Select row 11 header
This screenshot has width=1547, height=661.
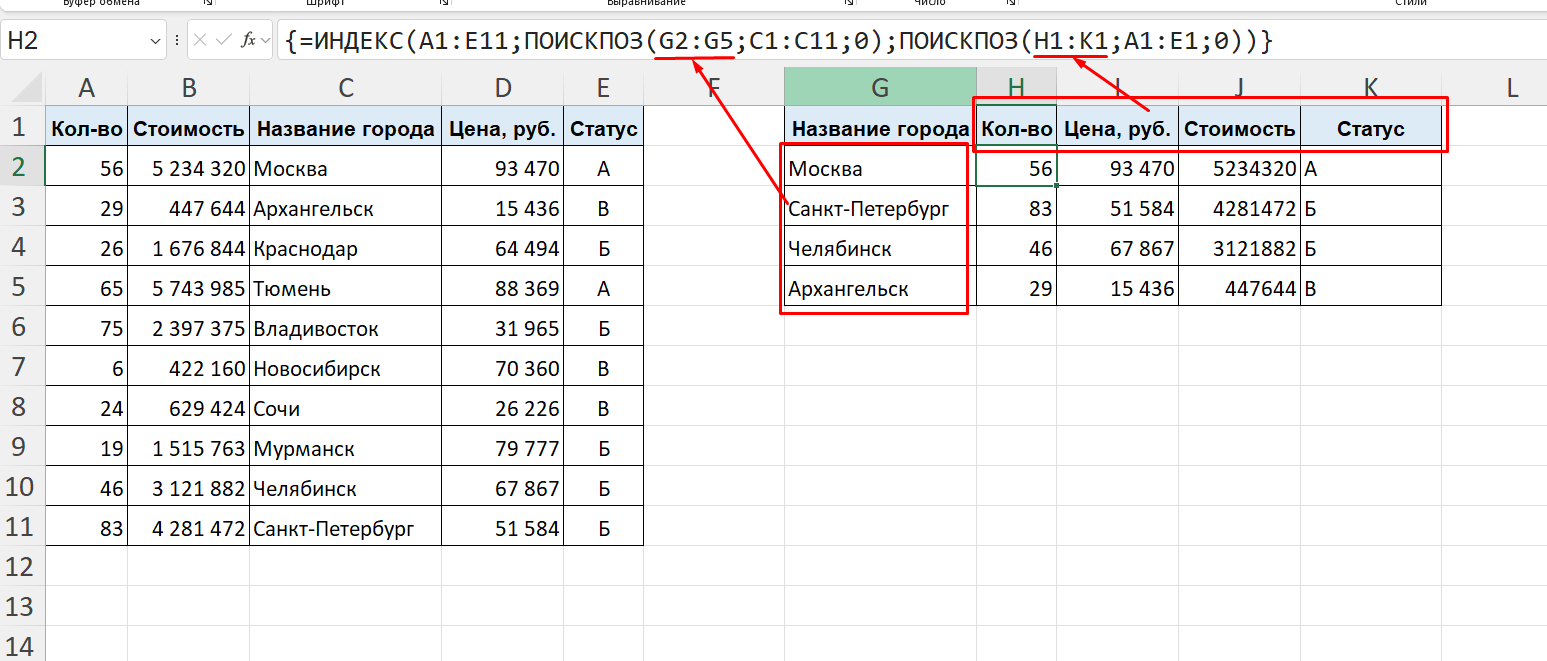click(22, 527)
